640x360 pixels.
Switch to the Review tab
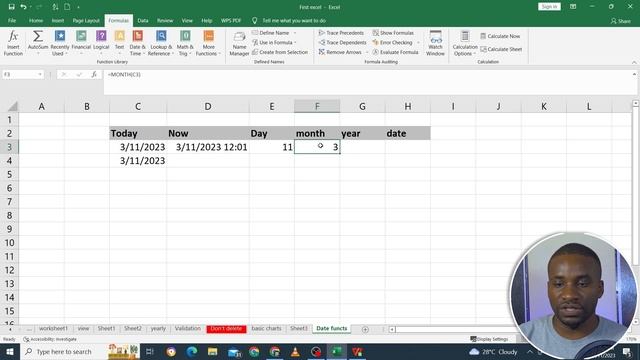[x=165, y=20]
